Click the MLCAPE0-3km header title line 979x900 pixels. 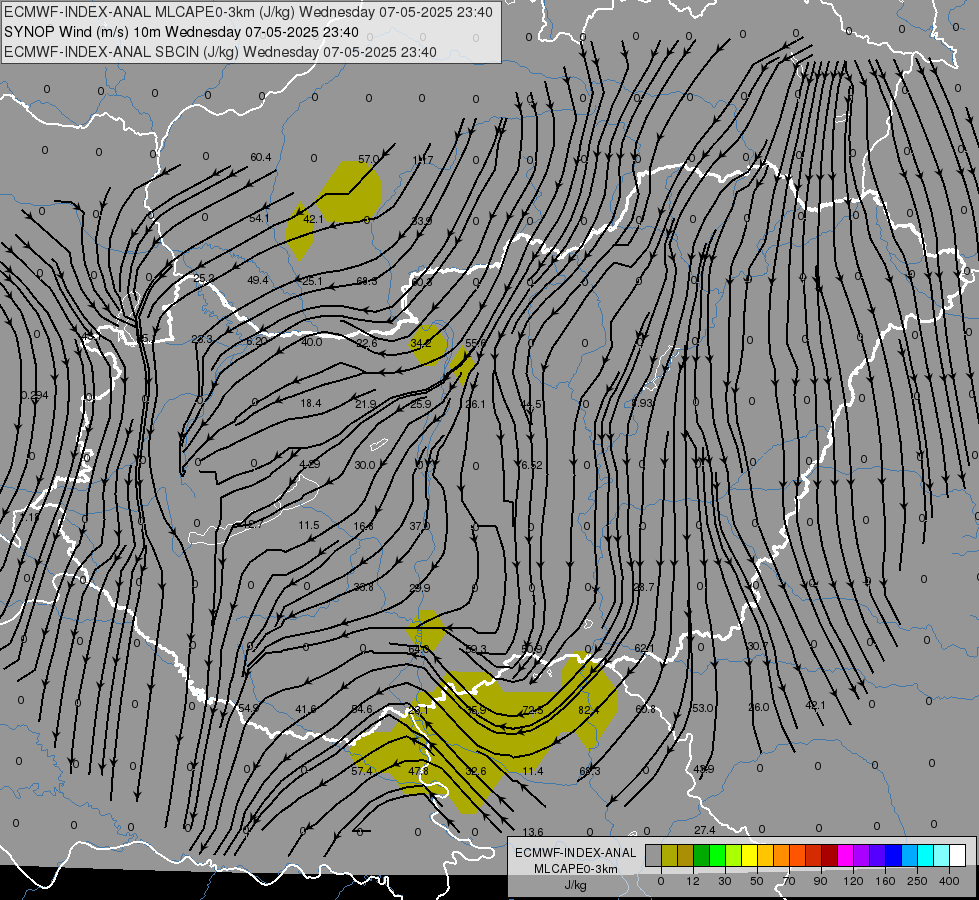tap(248, 12)
